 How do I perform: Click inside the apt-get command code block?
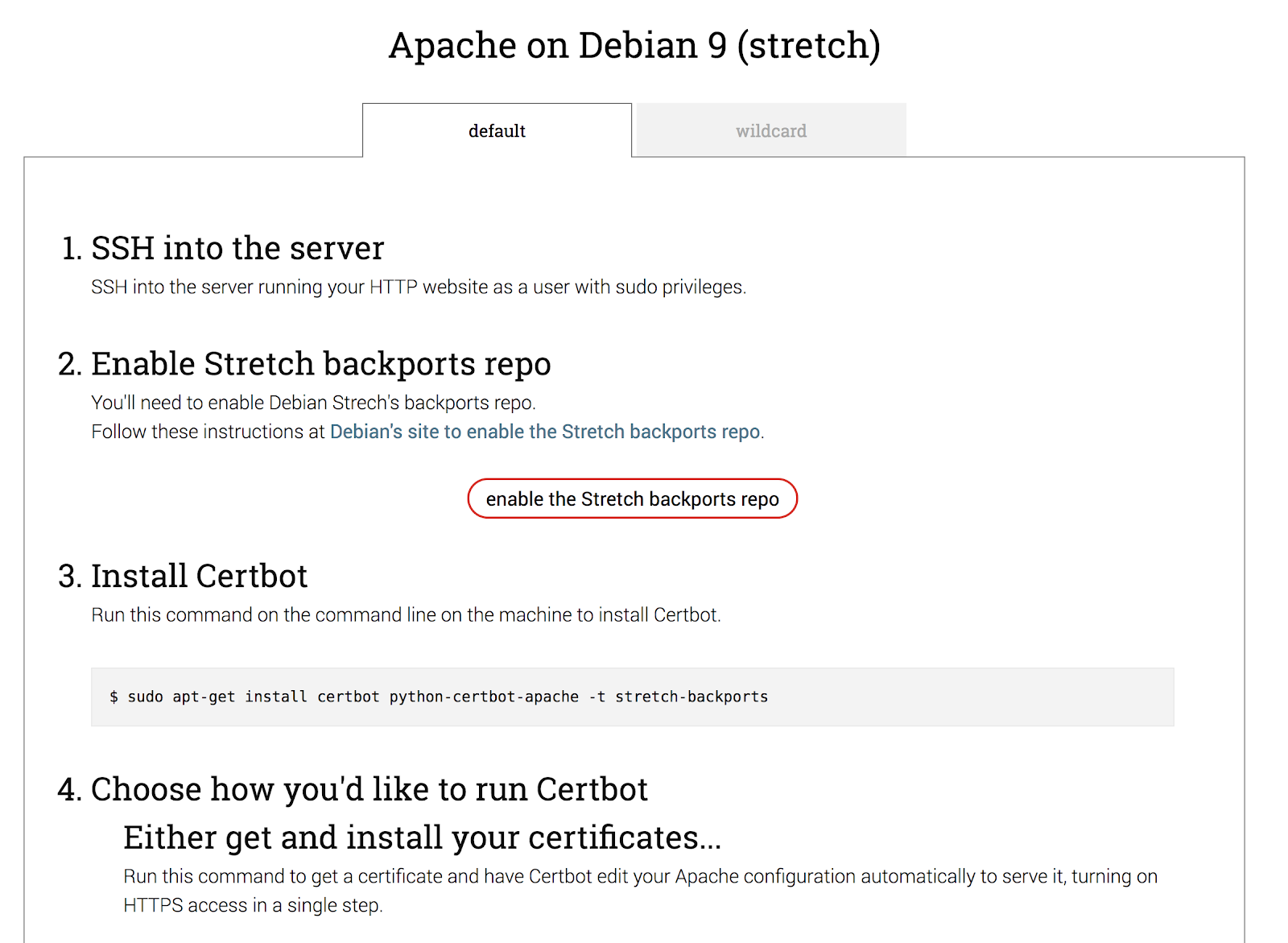[x=966, y=697]
